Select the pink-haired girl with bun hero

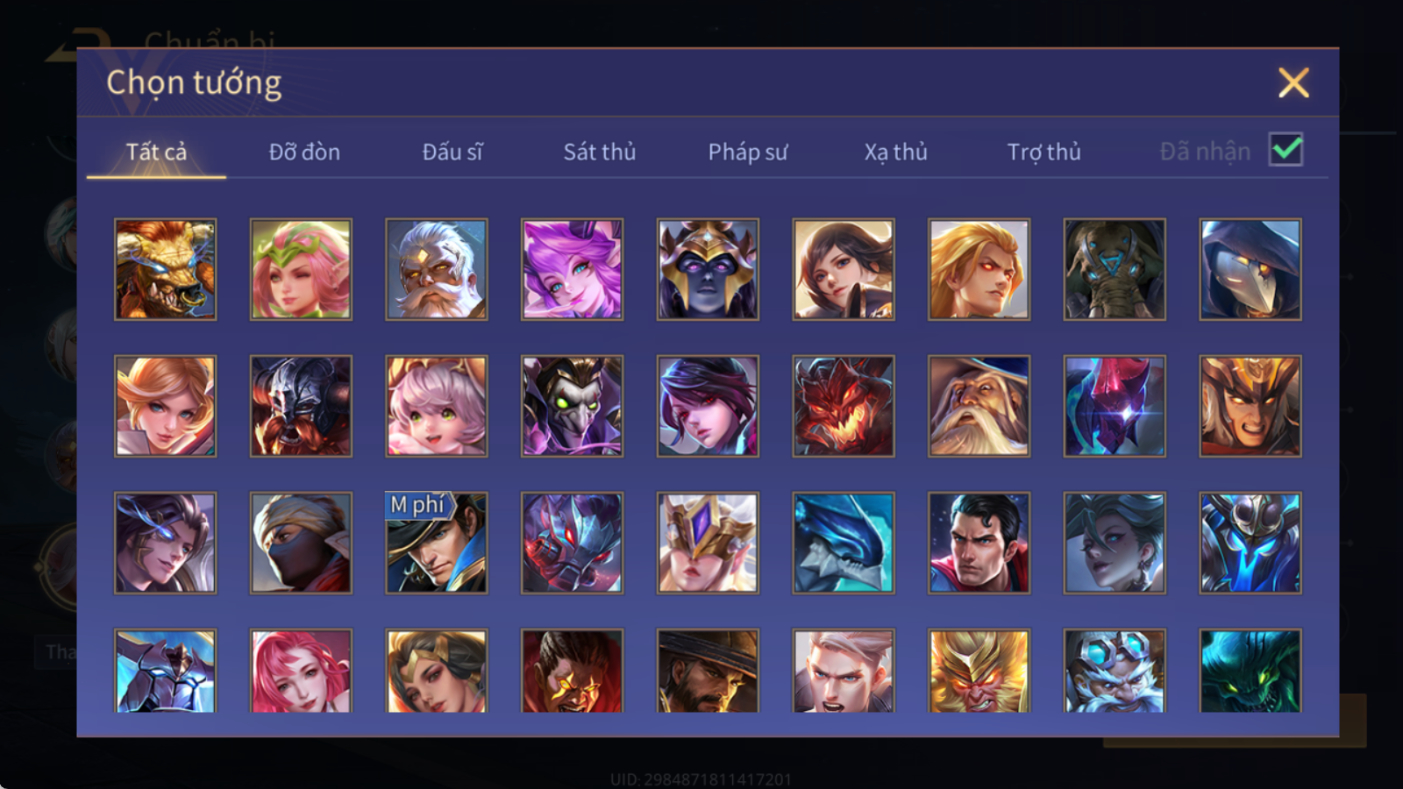point(436,407)
